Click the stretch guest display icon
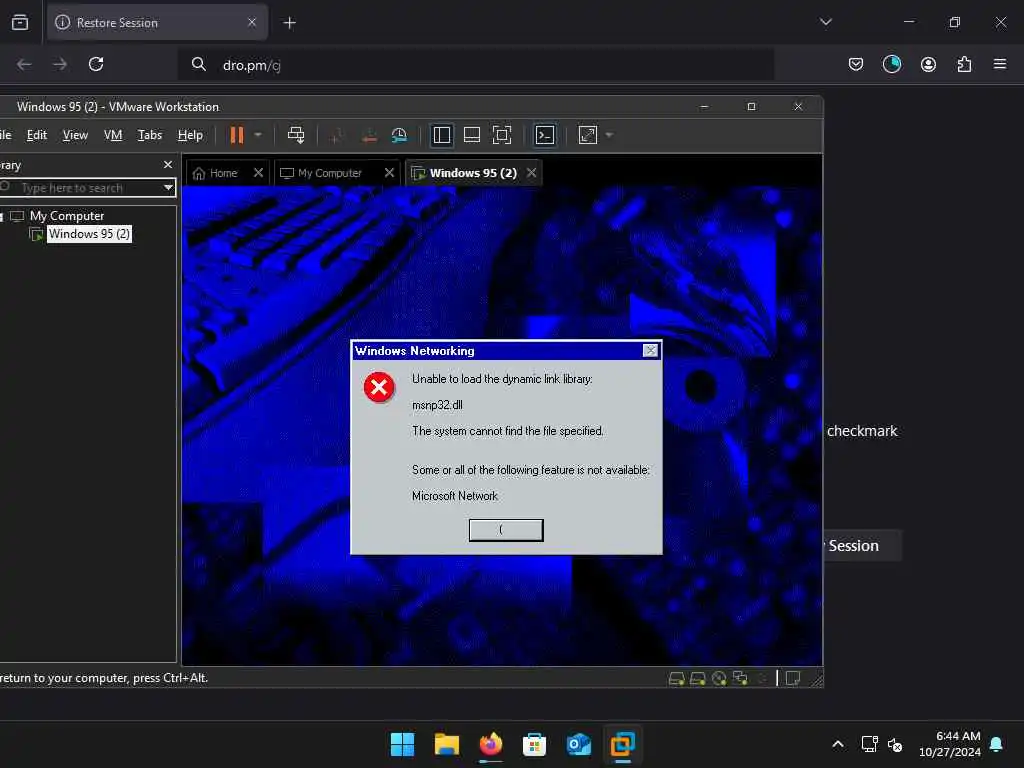This screenshot has width=1024, height=768. tap(588, 135)
